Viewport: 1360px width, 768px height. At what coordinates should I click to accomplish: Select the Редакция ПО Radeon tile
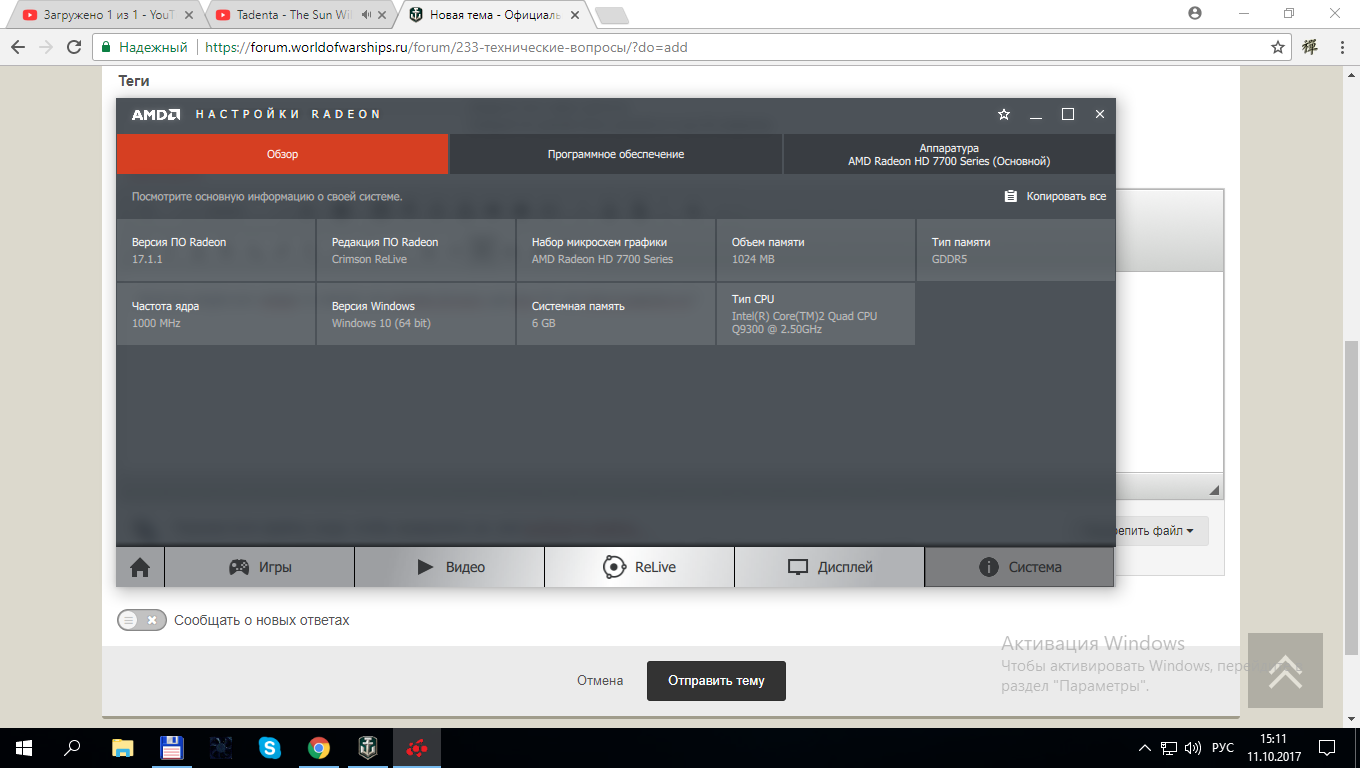pos(416,250)
